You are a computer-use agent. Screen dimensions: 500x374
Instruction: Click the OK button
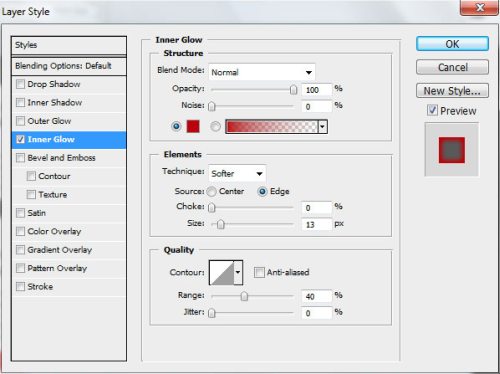(452, 44)
